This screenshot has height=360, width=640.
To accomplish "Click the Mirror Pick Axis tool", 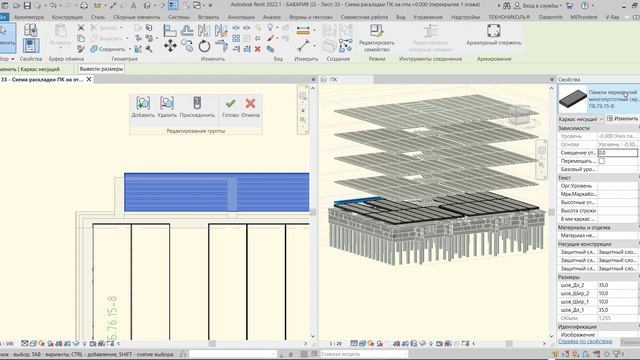I will [204, 31].
